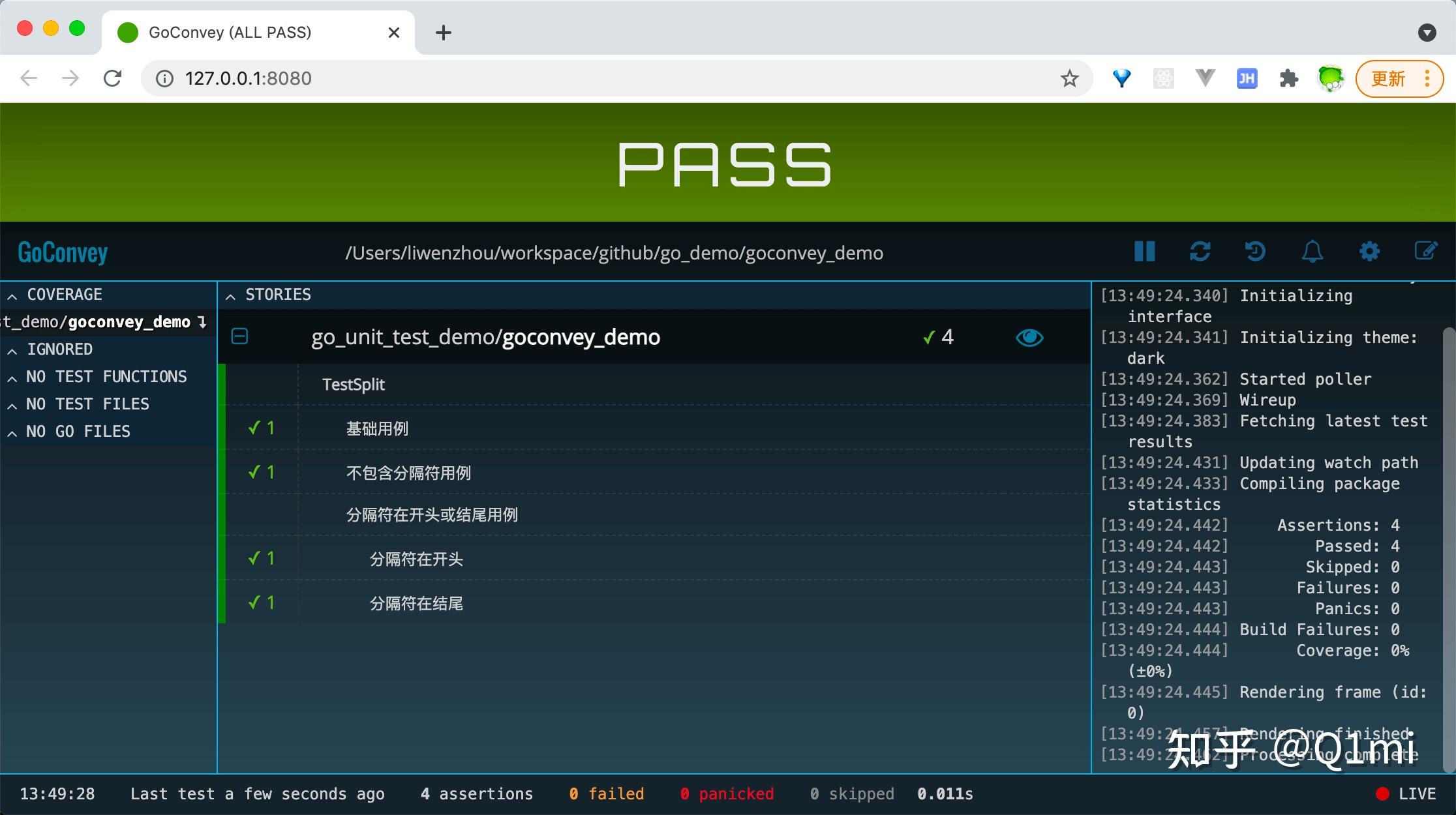Image resolution: width=1456 pixels, height=815 pixels.
Task: Open GoConvey notifications bell
Action: (1312, 252)
